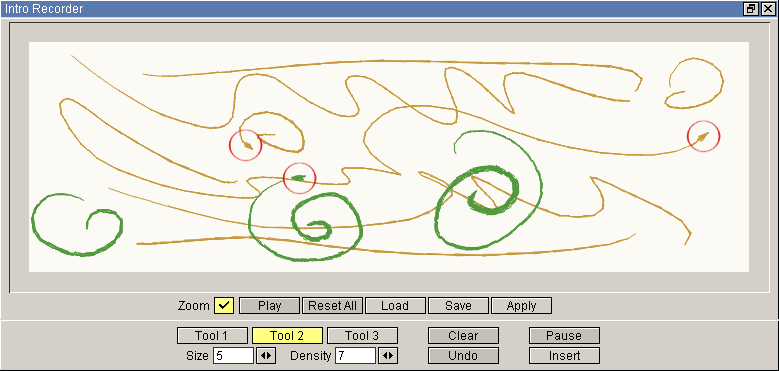The height and width of the screenshot is (371, 779).
Task: Click the red circle marker on the right arrow
Action: pyautogui.click(x=703, y=136)
